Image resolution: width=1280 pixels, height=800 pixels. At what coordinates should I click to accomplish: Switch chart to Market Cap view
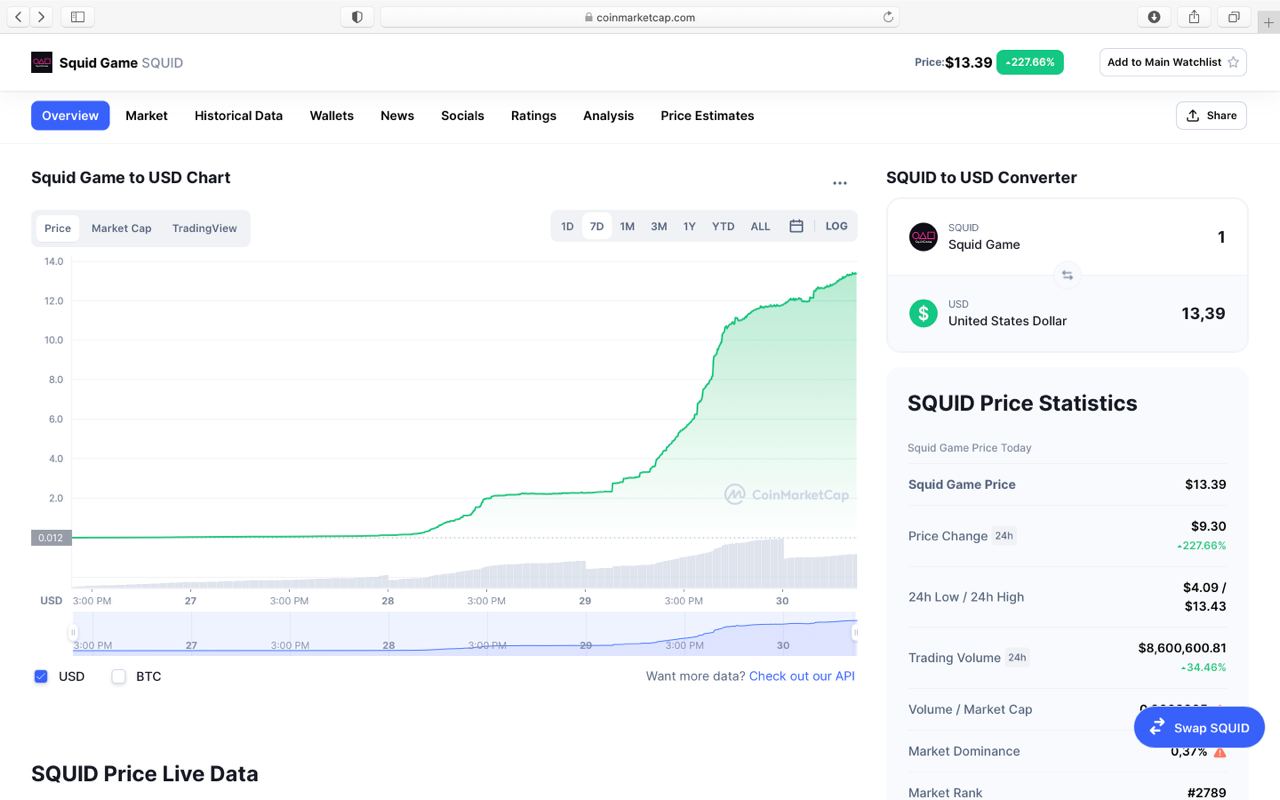point(121,228)
